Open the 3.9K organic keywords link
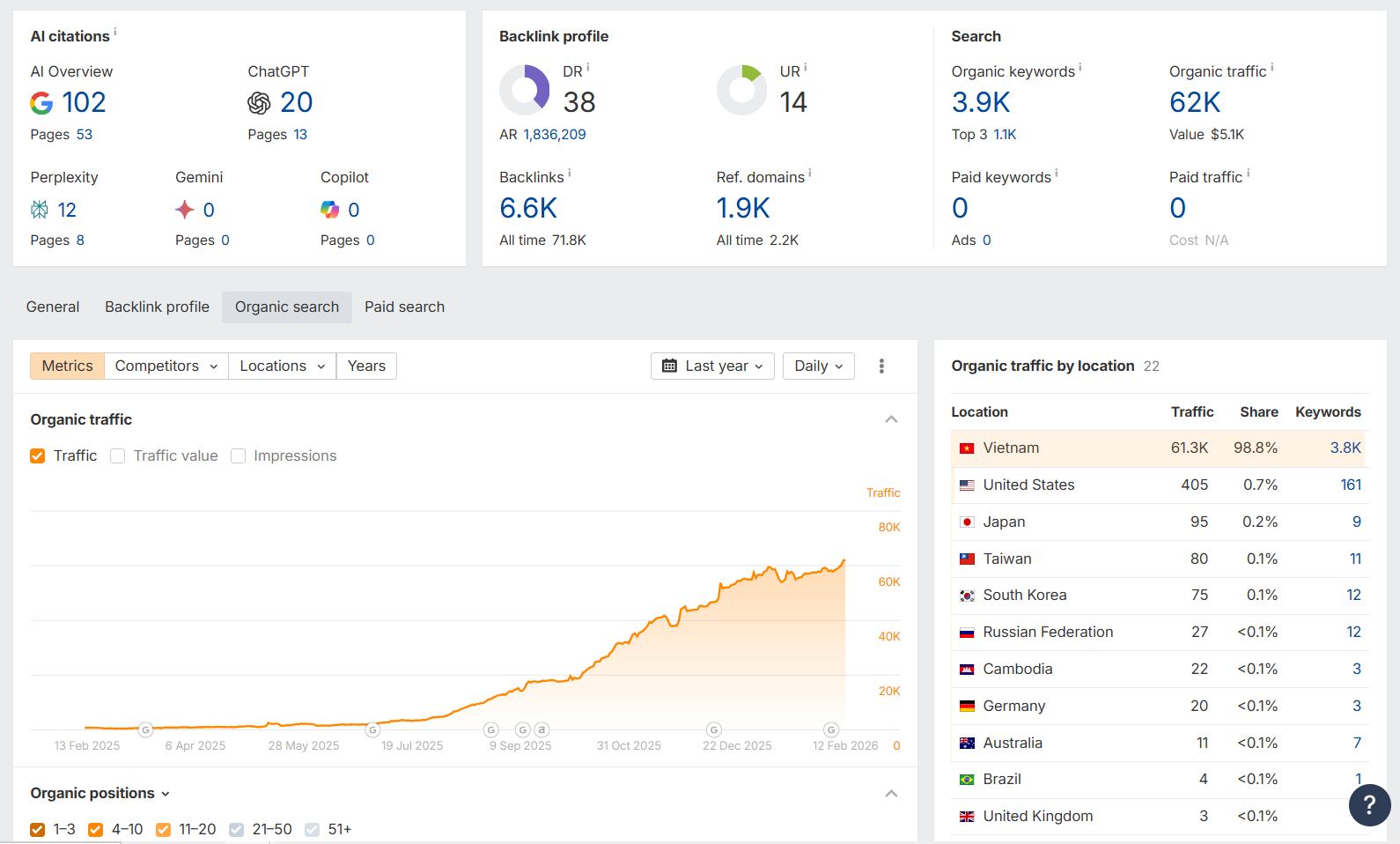 (981, 103)
